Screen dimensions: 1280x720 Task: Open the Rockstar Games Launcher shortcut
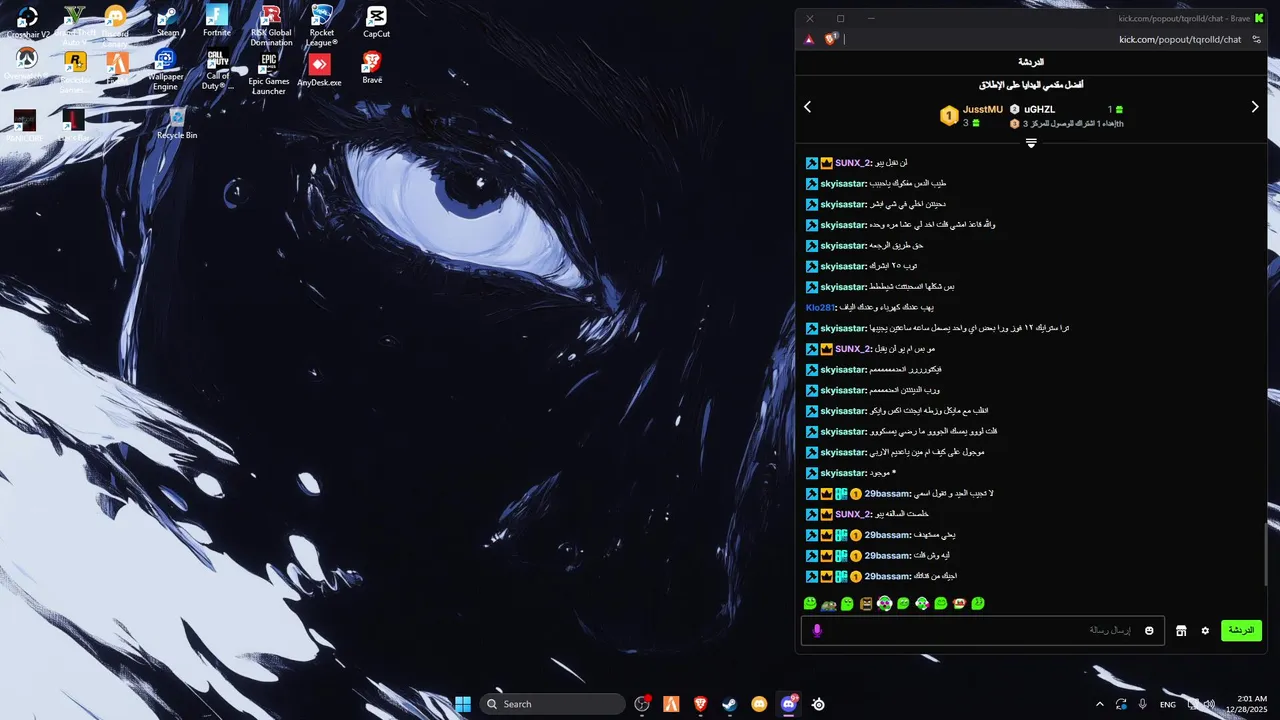tap(74, 70)
